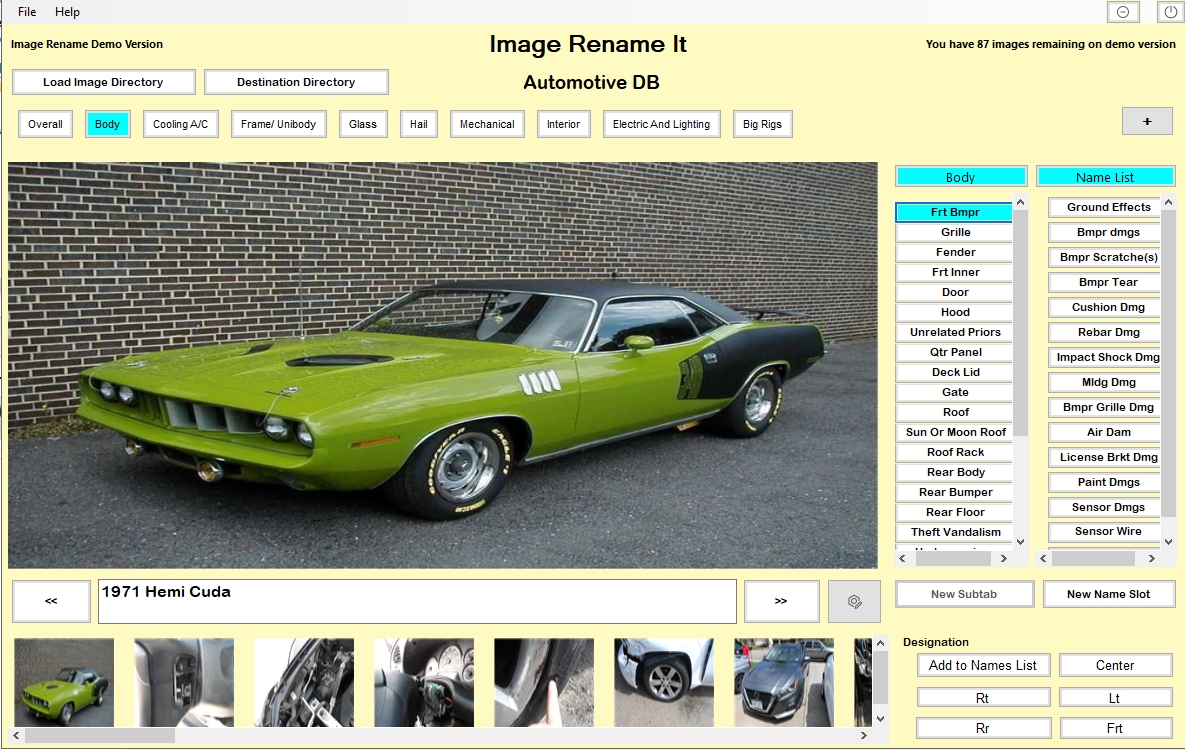Click the Add to Names List button

982,665
